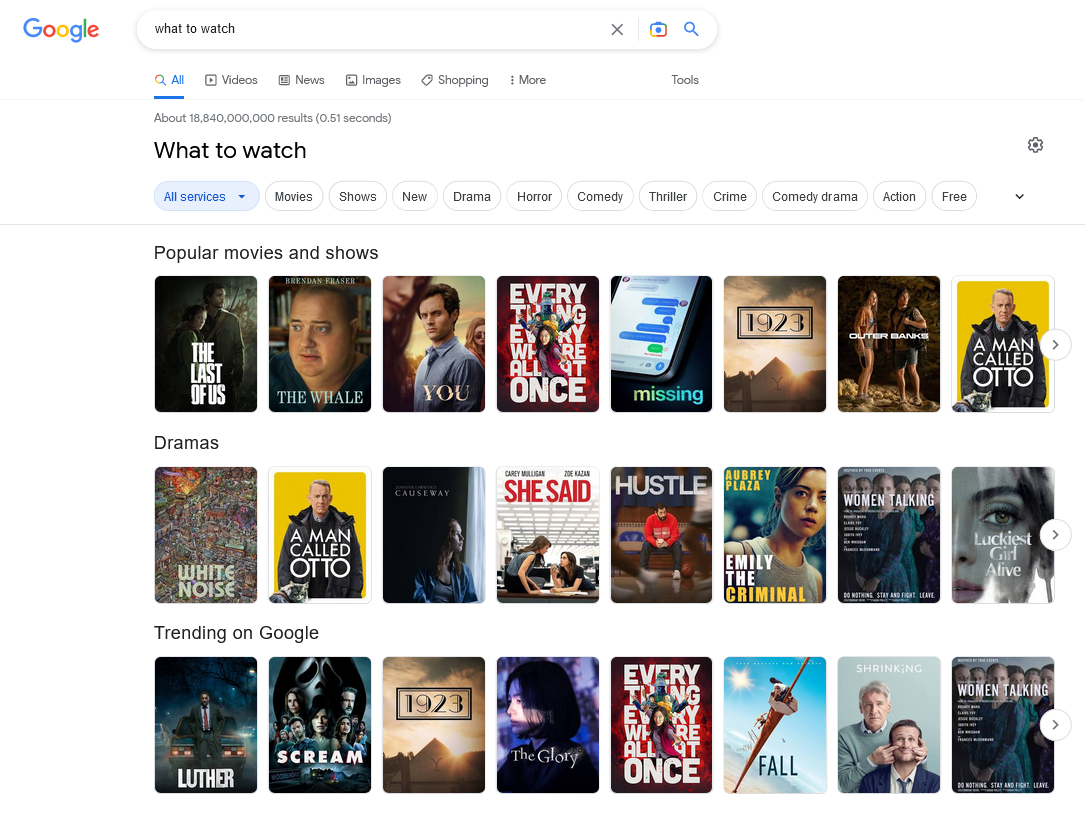The image size is (1085, 815).
Task: Open the 1923 poster in Trending row
Action: (x=434, y=725)
